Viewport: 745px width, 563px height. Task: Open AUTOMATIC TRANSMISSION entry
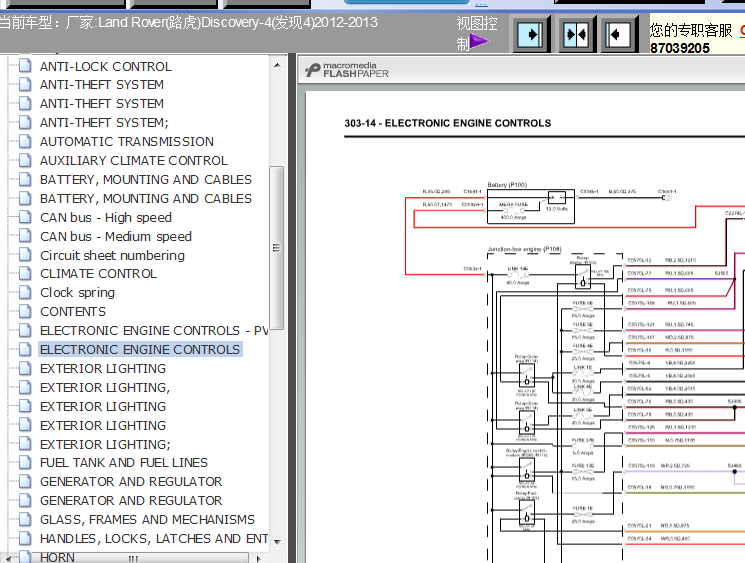[127, 142]
